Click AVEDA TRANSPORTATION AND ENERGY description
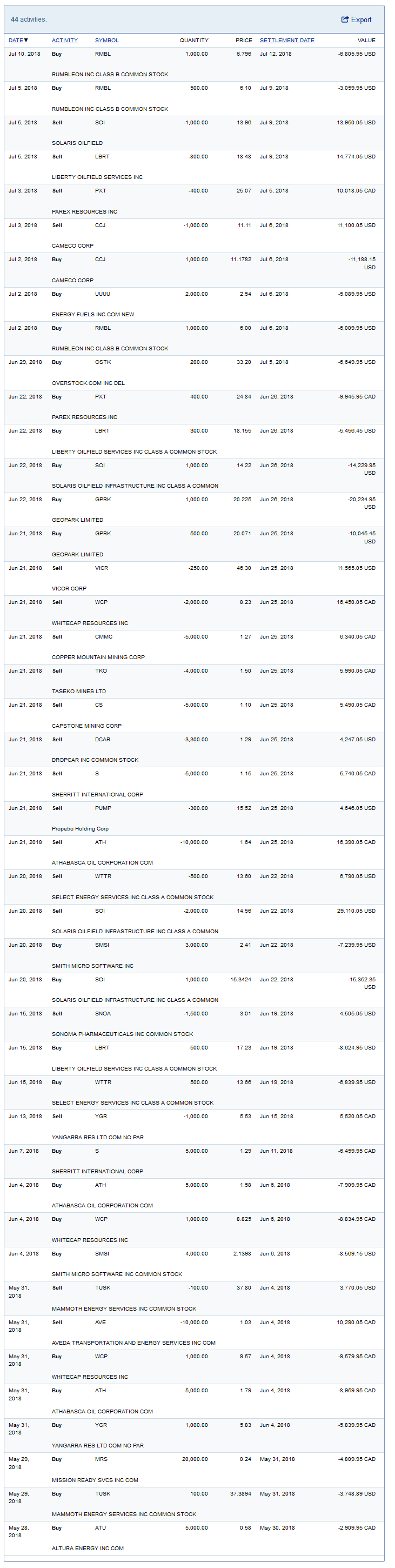Viewport: 395px width, 1568px height. pyautogui.click(x=133, y=1343)
